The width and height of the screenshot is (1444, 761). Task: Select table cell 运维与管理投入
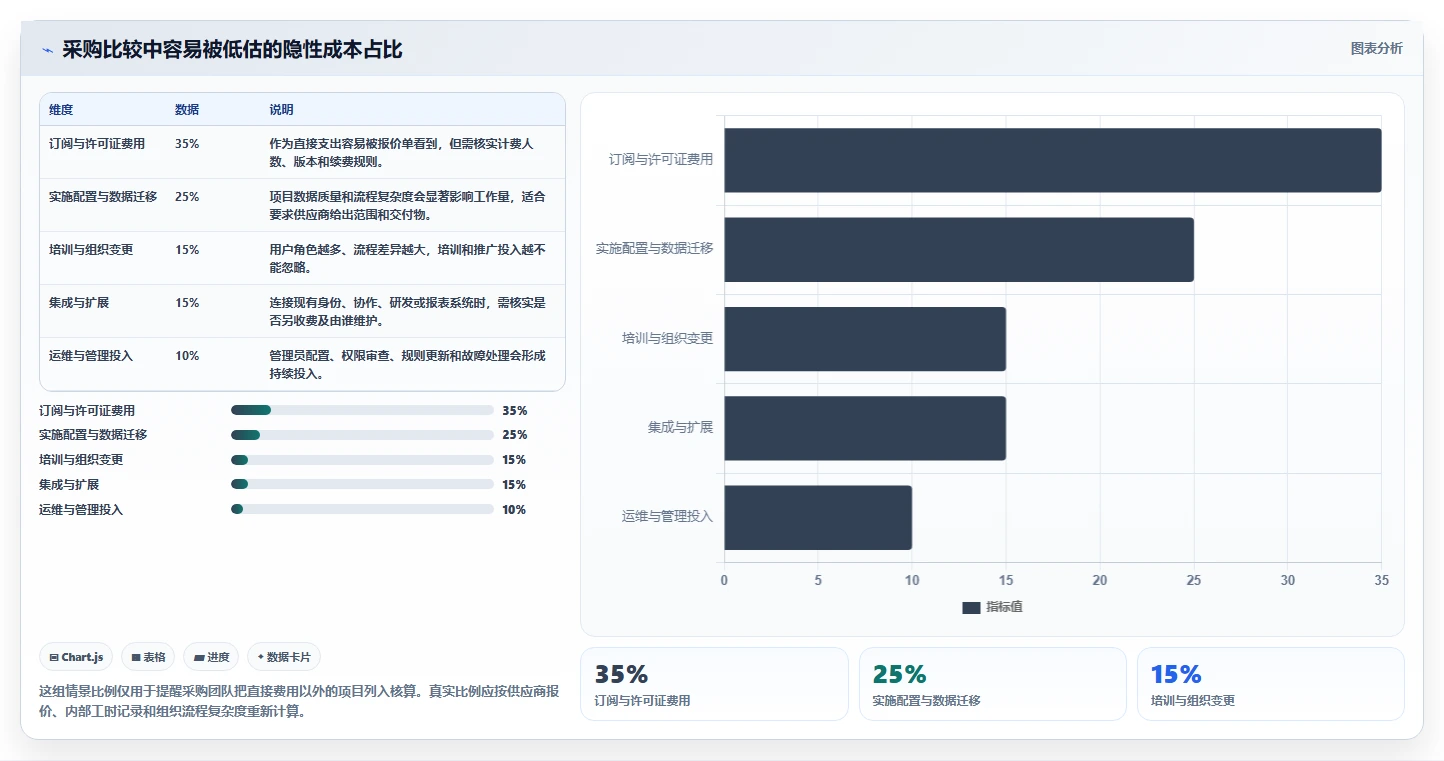click(91, 356)
